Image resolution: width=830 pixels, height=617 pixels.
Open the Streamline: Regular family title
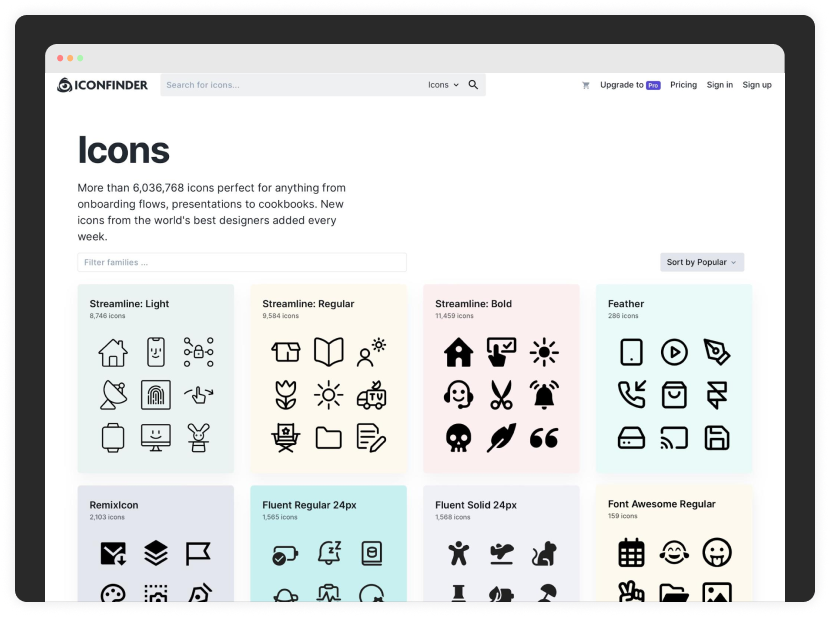point(308,304)
